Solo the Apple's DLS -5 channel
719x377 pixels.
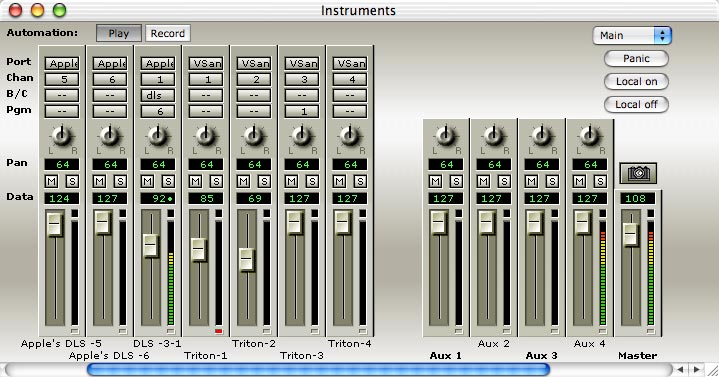pyautogui.click(x=72, y=182)
